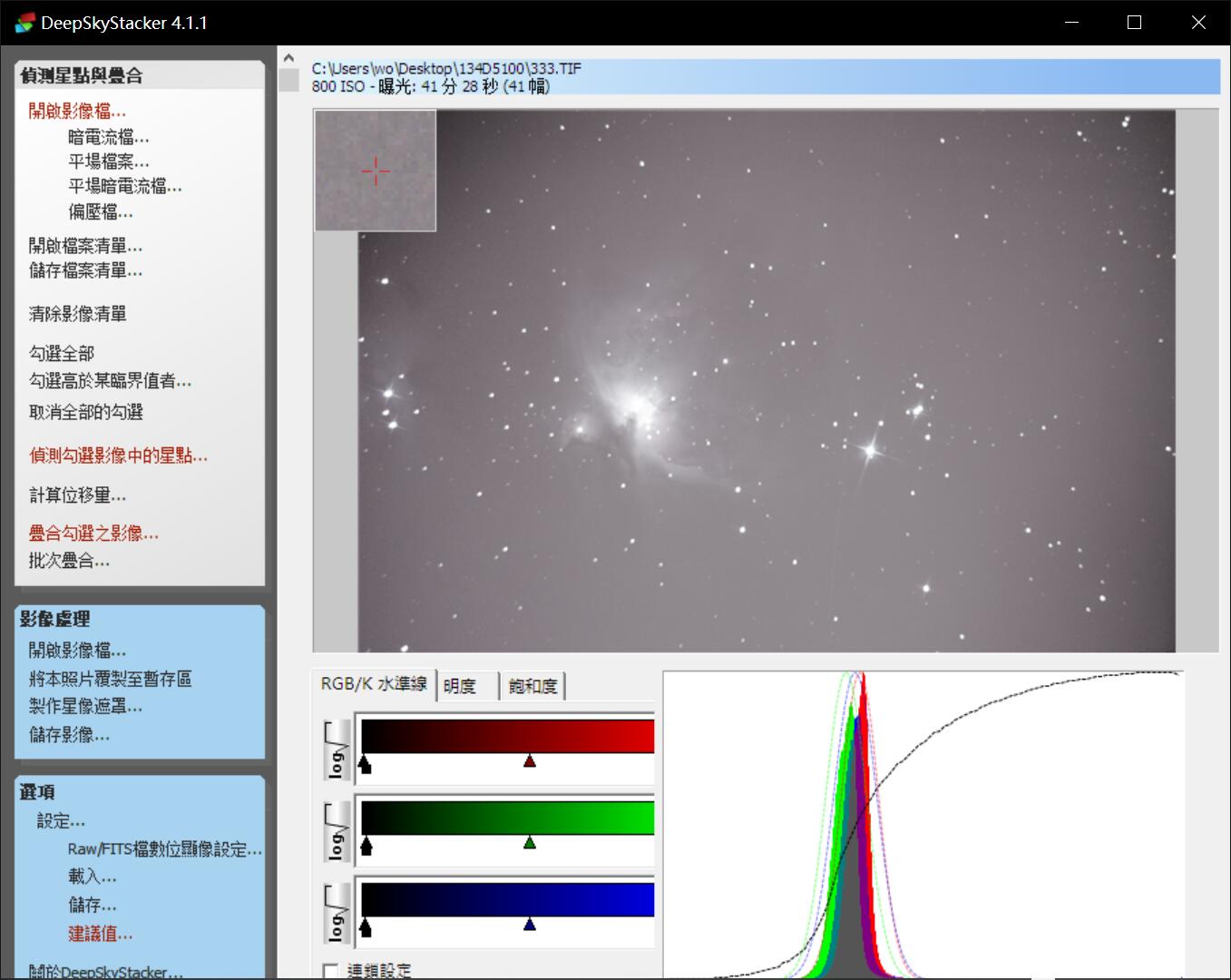Open 開啟影像檔 under 偵測星點與疊合
The height and width of the screenshot is (980, 1231).
77,111
